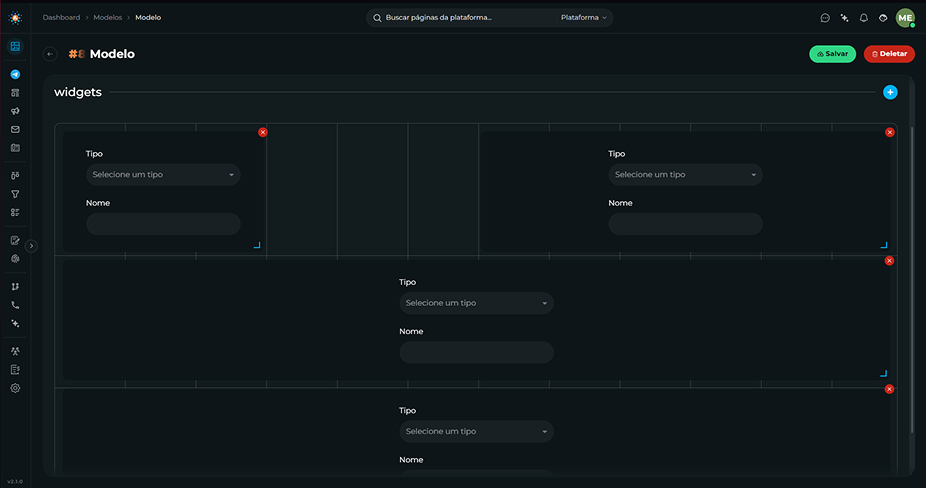
Task: Click the platform logo at top left
Action: click(x=15, y=18)
